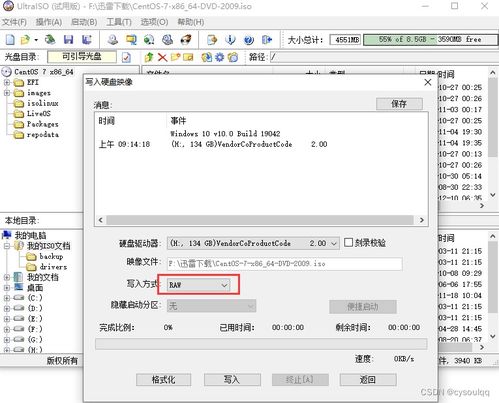Click the New file icon in the toolbar
The image size is (499, 403).
[x=10, y=40]
